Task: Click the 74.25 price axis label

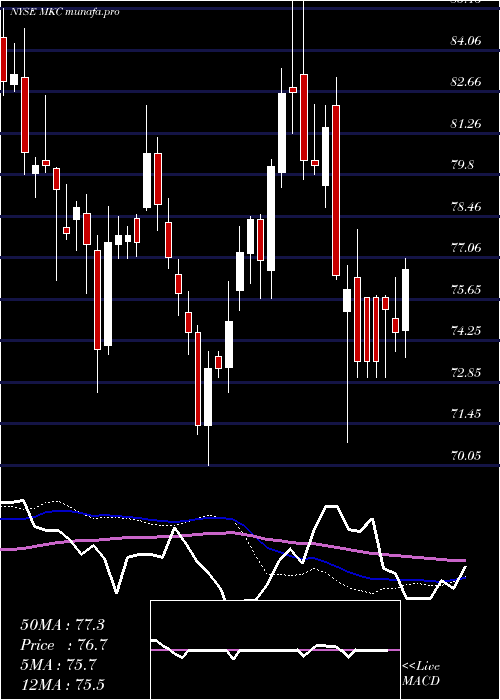Action: [466, 331]
